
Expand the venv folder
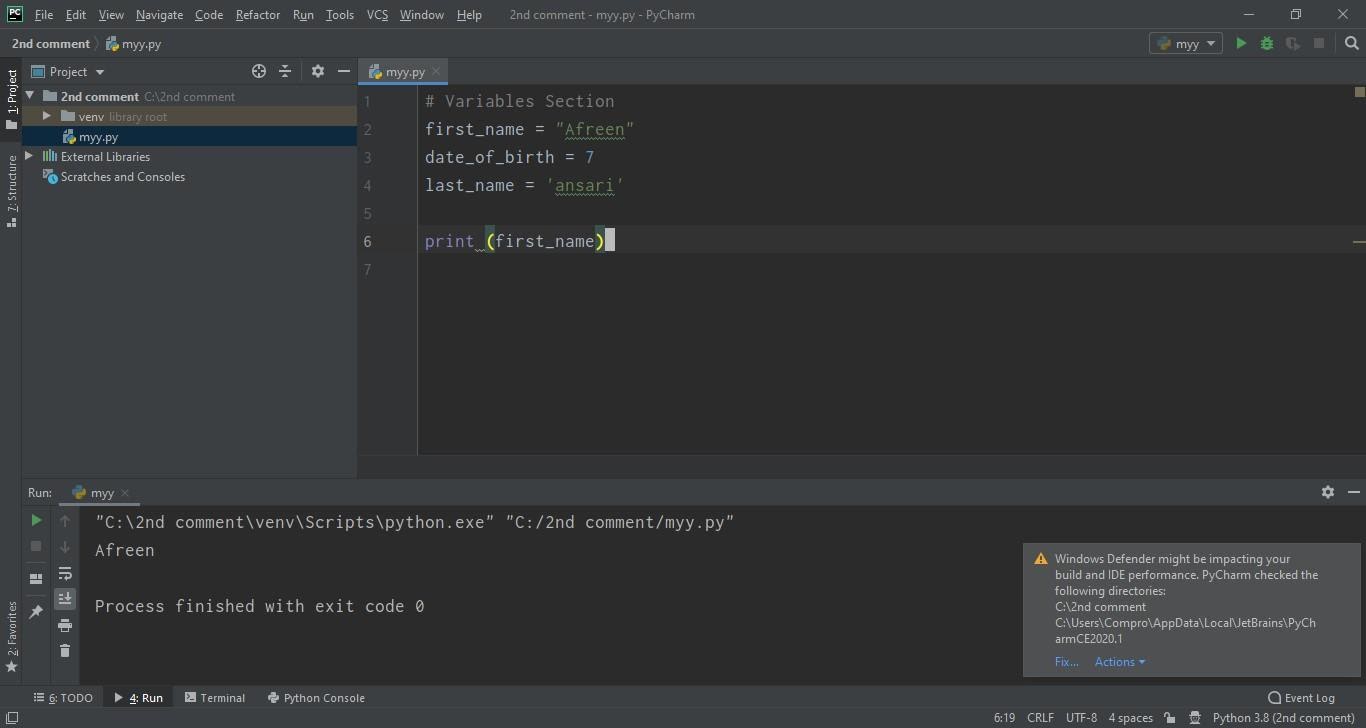pyautogui.click(x=46, y=116)
